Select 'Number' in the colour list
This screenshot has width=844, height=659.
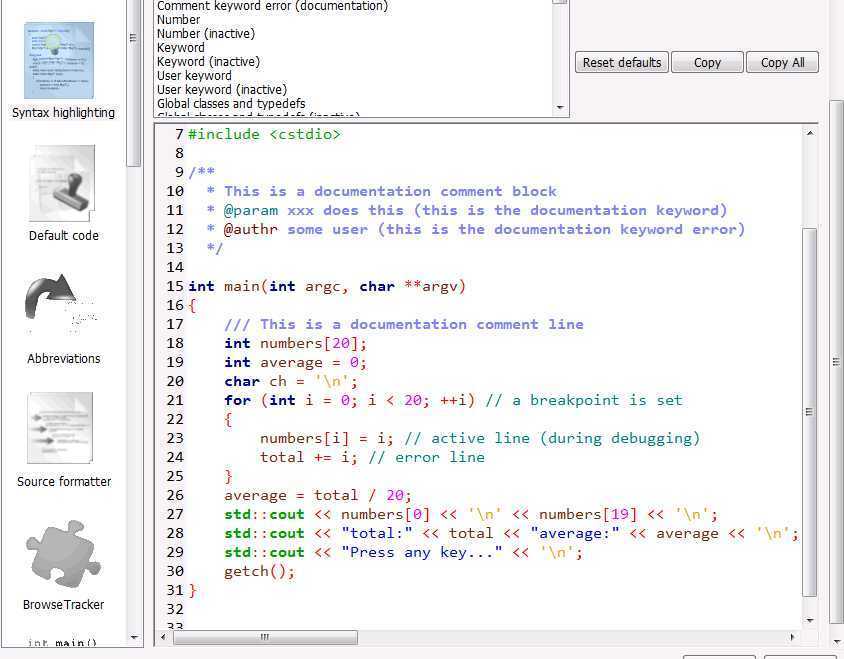(x=179, y=19)
